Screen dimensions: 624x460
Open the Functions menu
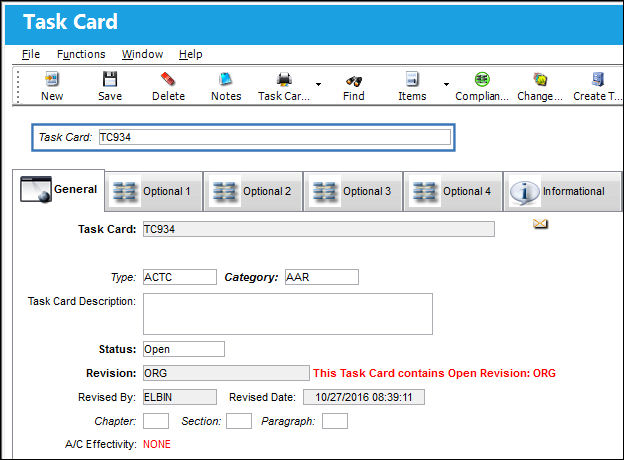[x=81, y=54]
